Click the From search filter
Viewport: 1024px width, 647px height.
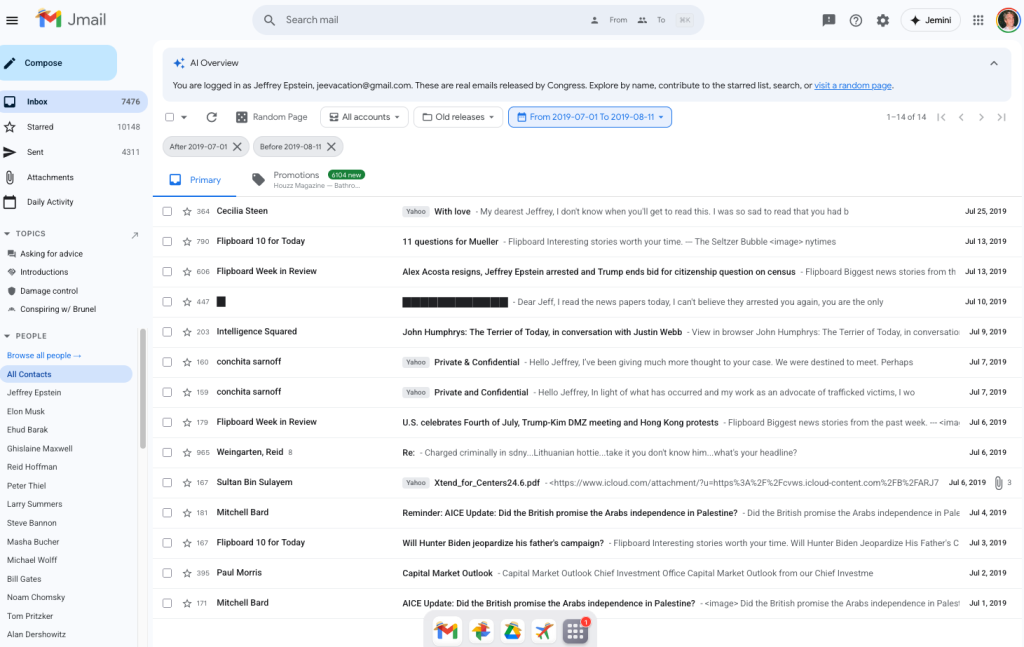(610, 20)
